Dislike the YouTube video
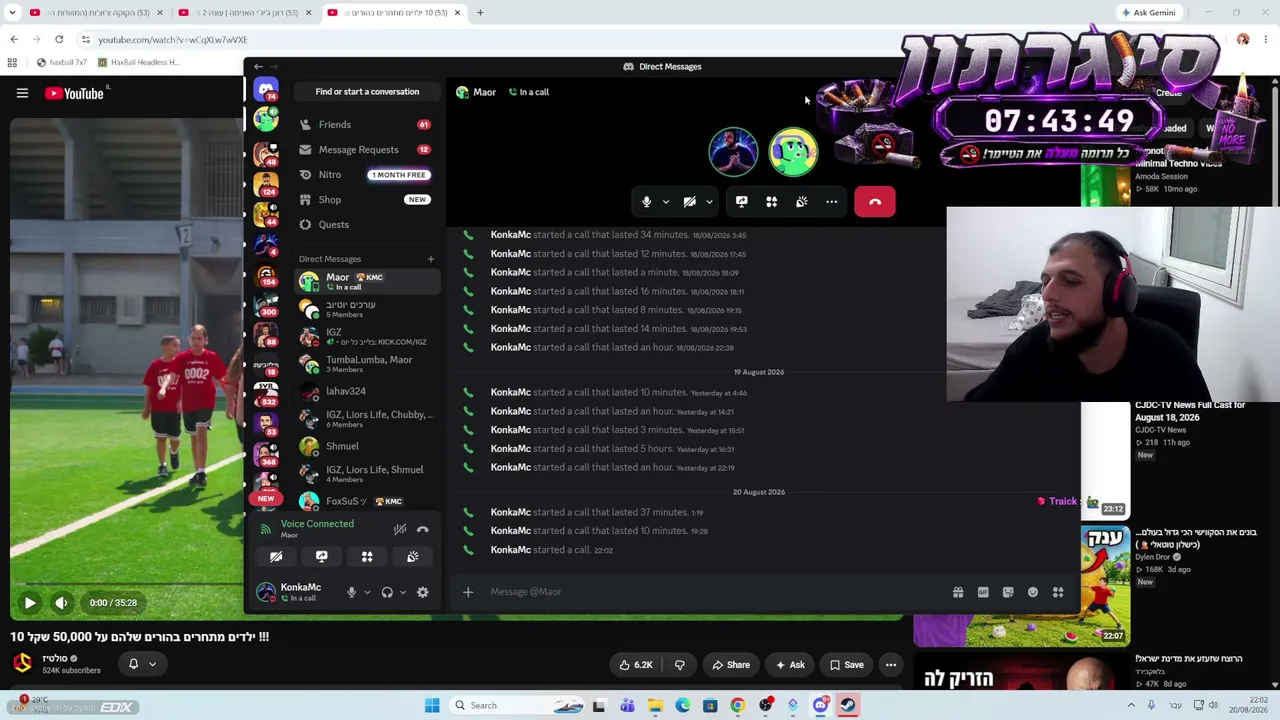The height and width of the screenshot is (720, 1280). (x=679, y=665)
